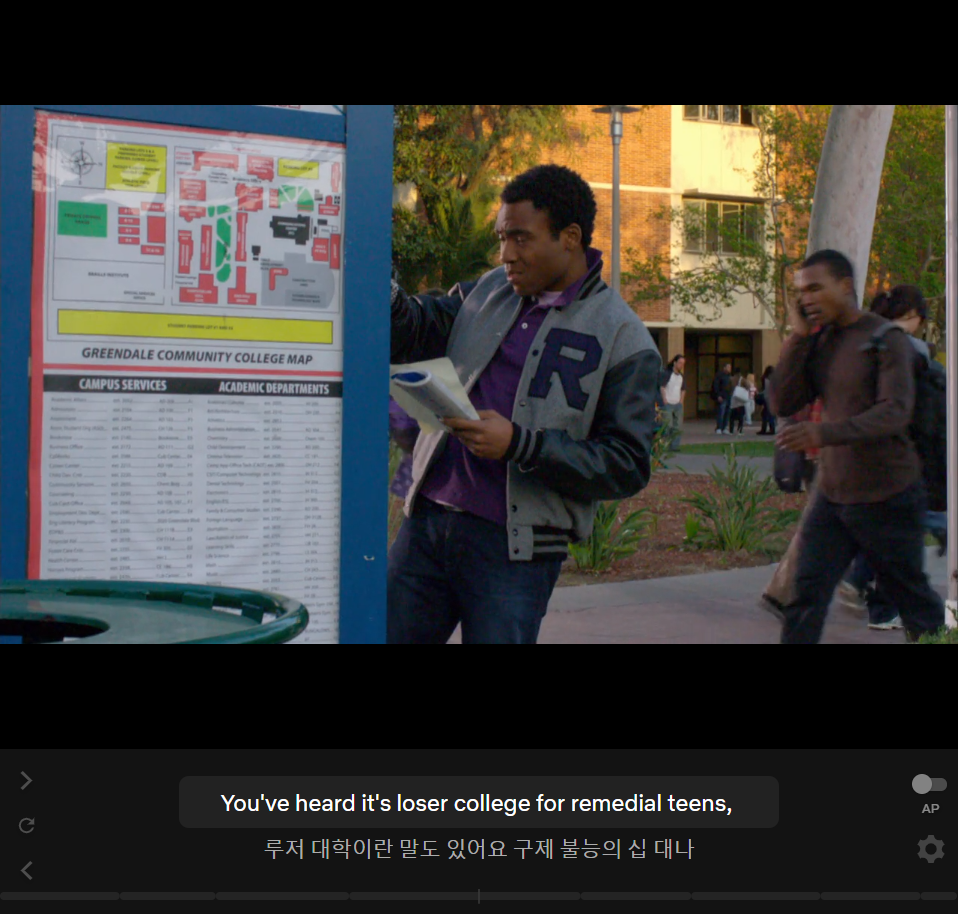Go back to the previous subtitle arrow

click(x=26, y=871)
